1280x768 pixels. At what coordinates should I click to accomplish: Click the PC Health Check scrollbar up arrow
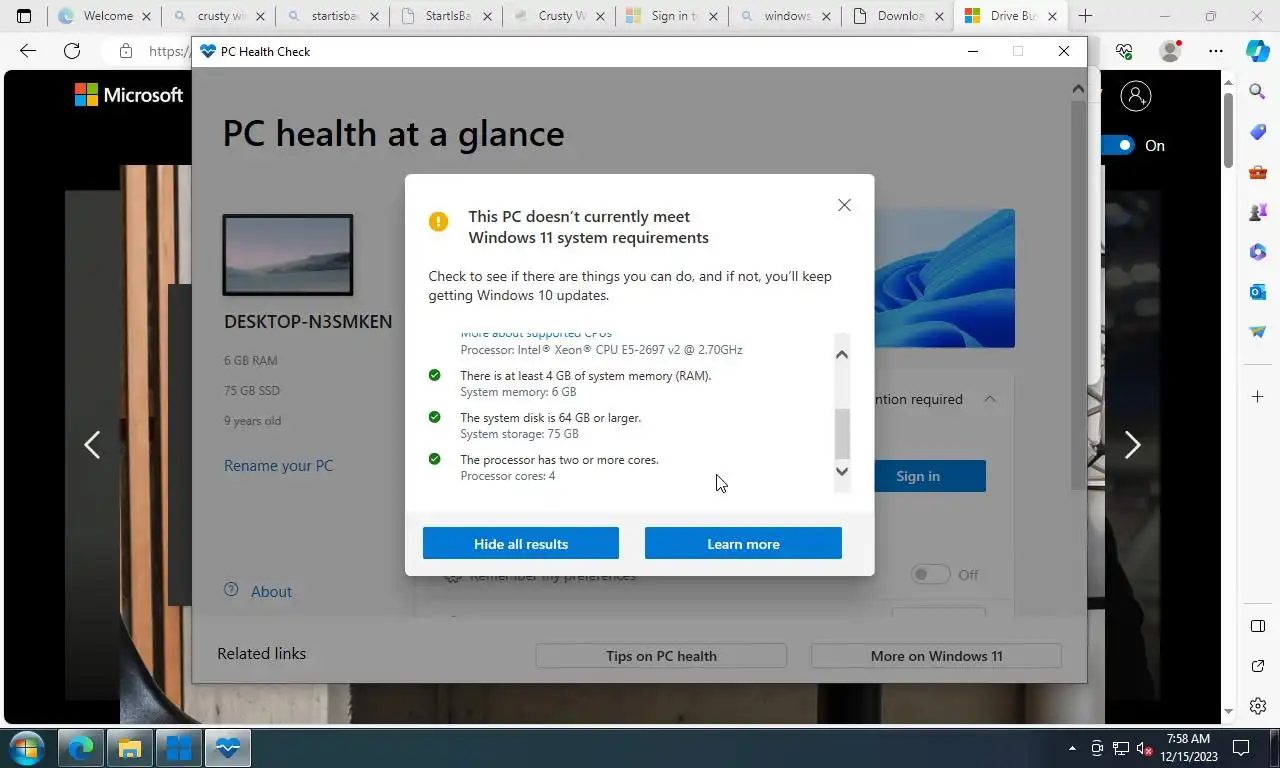[x=1078, y=89]
